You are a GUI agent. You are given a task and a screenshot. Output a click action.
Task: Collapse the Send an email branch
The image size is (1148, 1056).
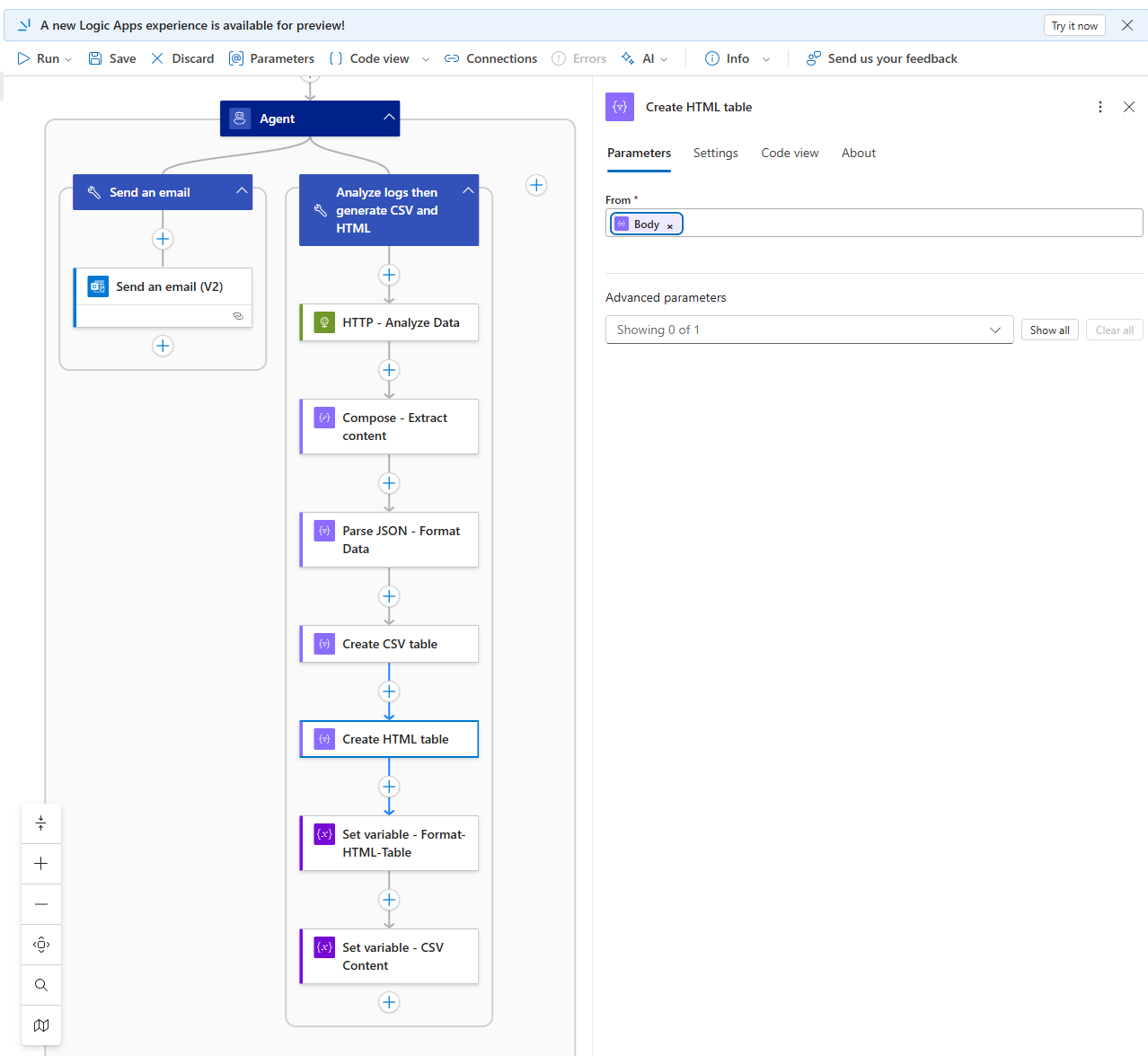point(242,191)
